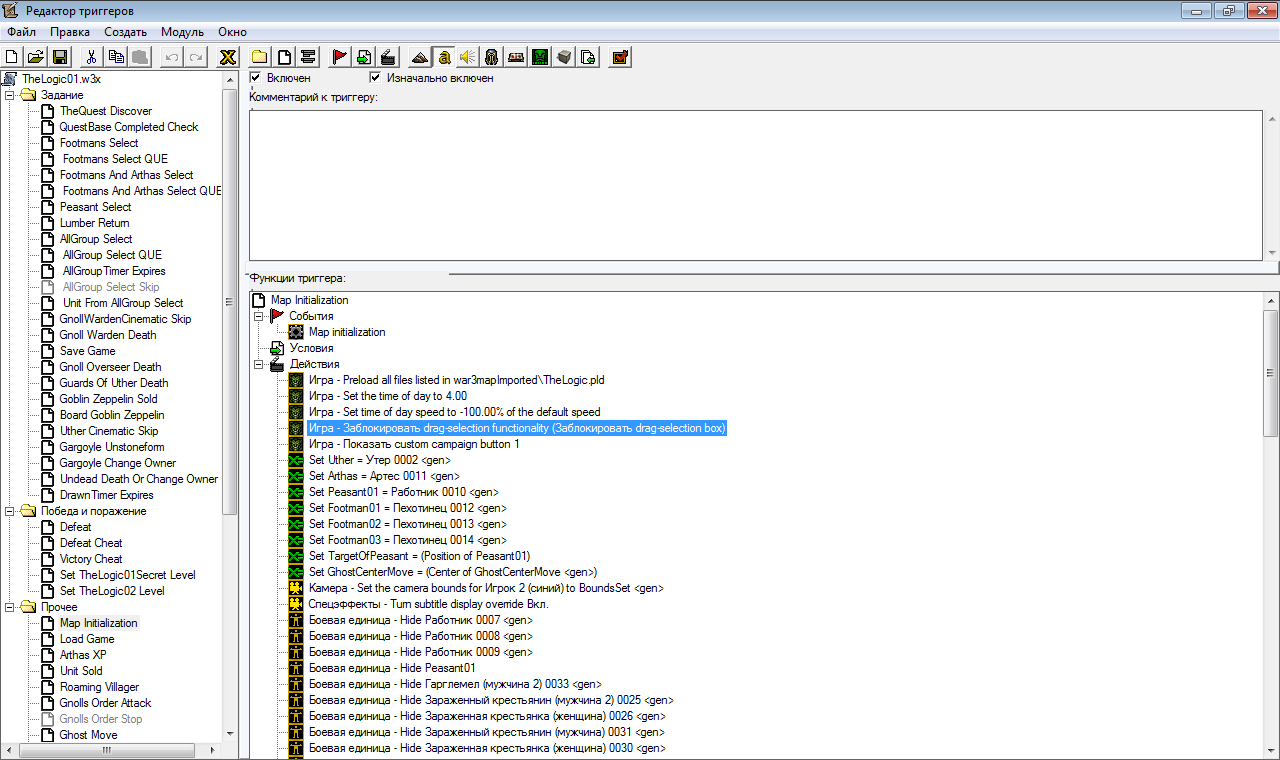Toggle the Изначально включен checkbox
Image resolution: width=1280 pixels, height=760 pixels.
pyautogui.click(x=376, y=78)
